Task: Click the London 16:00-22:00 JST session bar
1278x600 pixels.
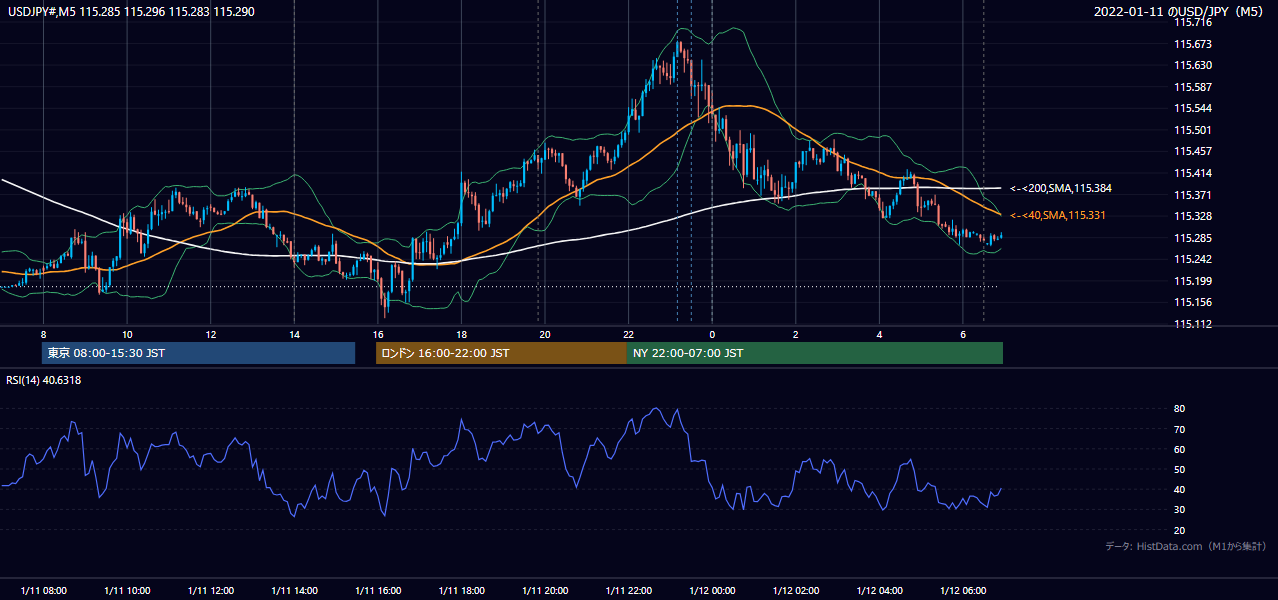Action: pyautogui.click(x=501, y=353)
